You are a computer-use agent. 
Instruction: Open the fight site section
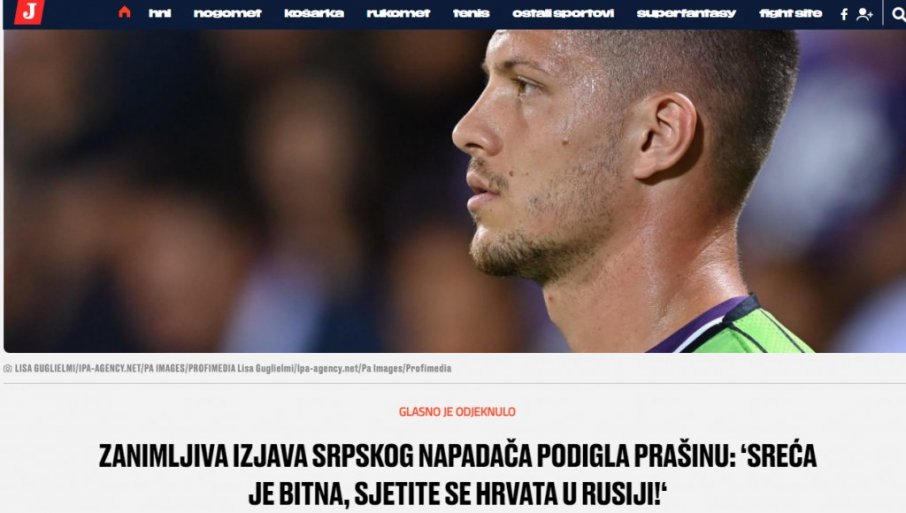click(x=790, y=13)
